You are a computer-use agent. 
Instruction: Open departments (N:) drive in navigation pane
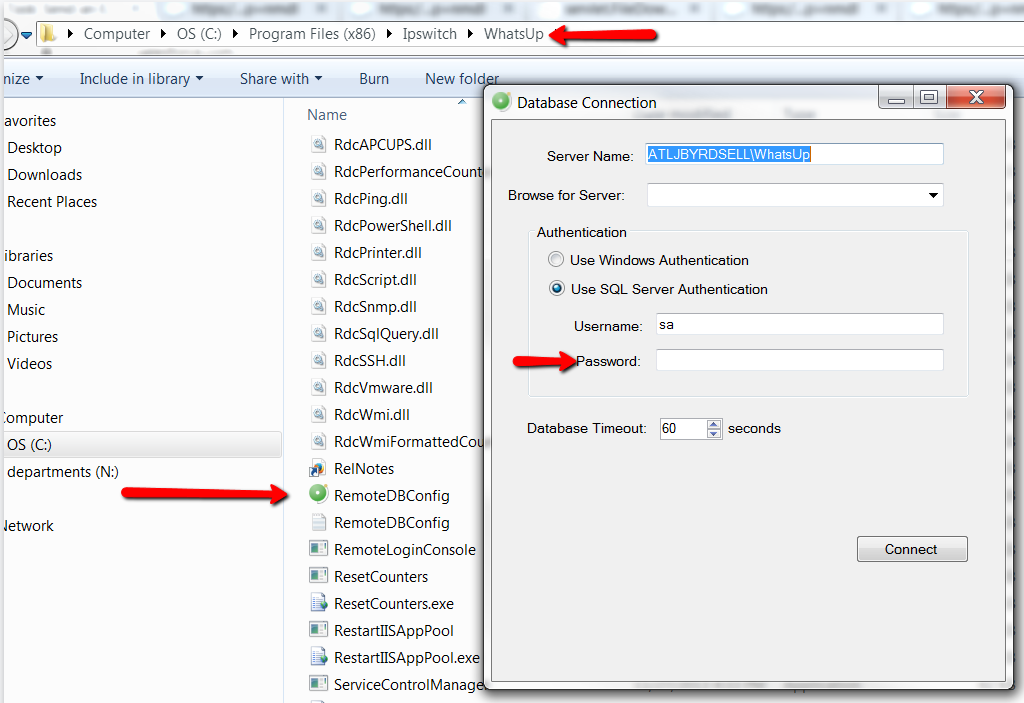(63, 472)
